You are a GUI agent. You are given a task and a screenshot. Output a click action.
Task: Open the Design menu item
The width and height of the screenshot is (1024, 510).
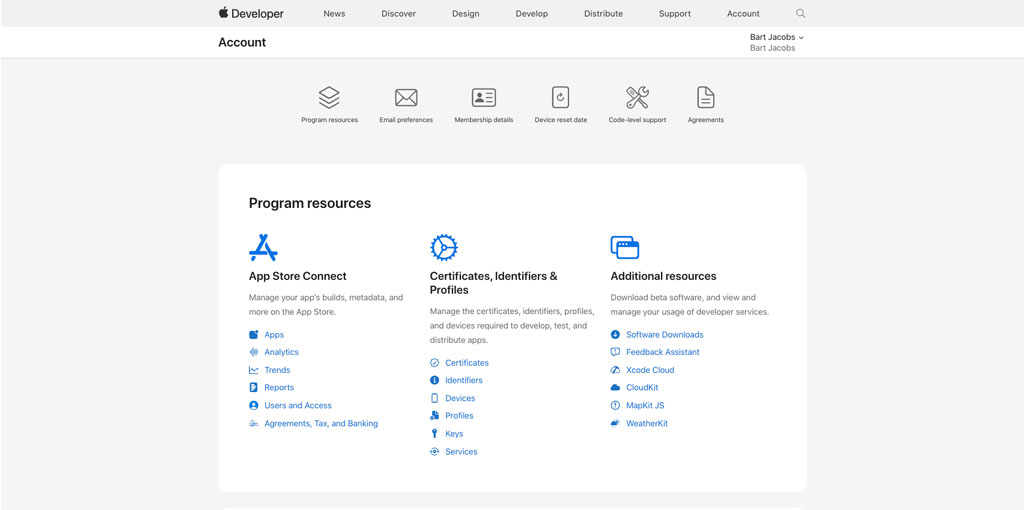466,14
